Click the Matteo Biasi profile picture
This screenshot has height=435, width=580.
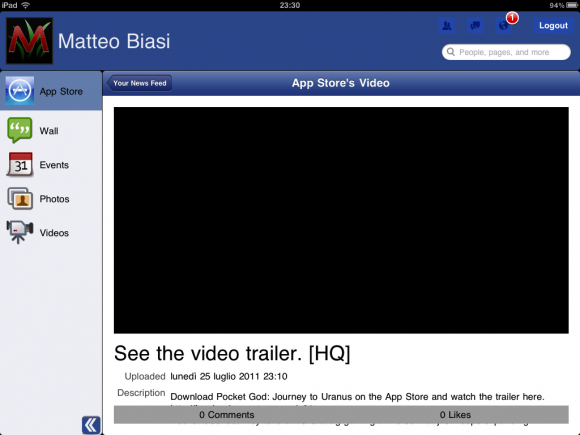tap(29, 41)
